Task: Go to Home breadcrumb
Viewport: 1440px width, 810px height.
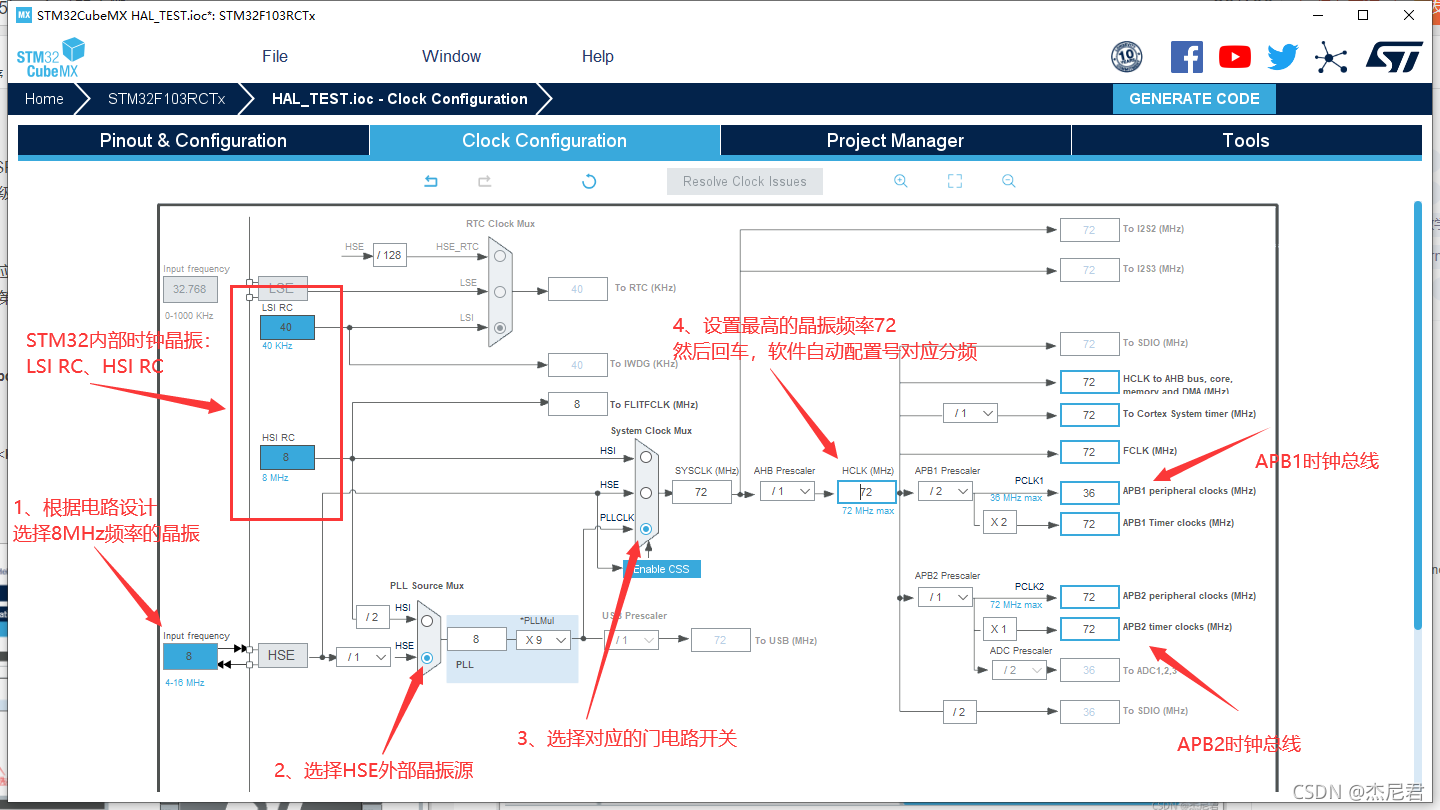Action: coord(44,99)
